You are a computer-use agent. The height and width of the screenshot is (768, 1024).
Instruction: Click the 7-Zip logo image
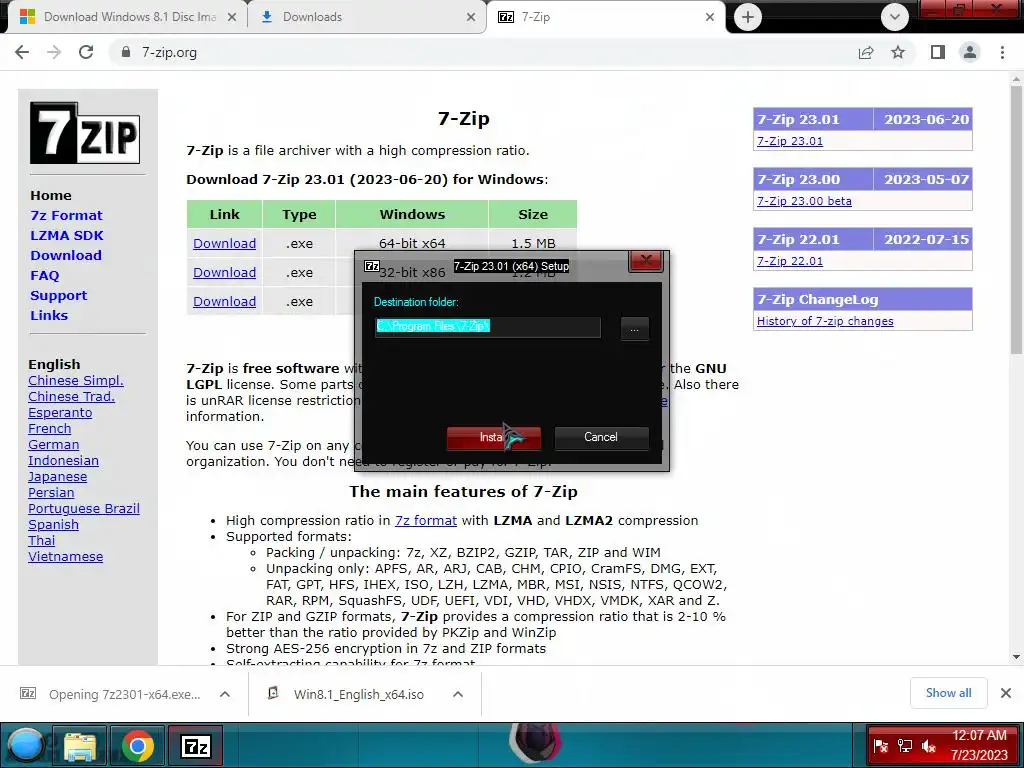click(x=85, y=133)
